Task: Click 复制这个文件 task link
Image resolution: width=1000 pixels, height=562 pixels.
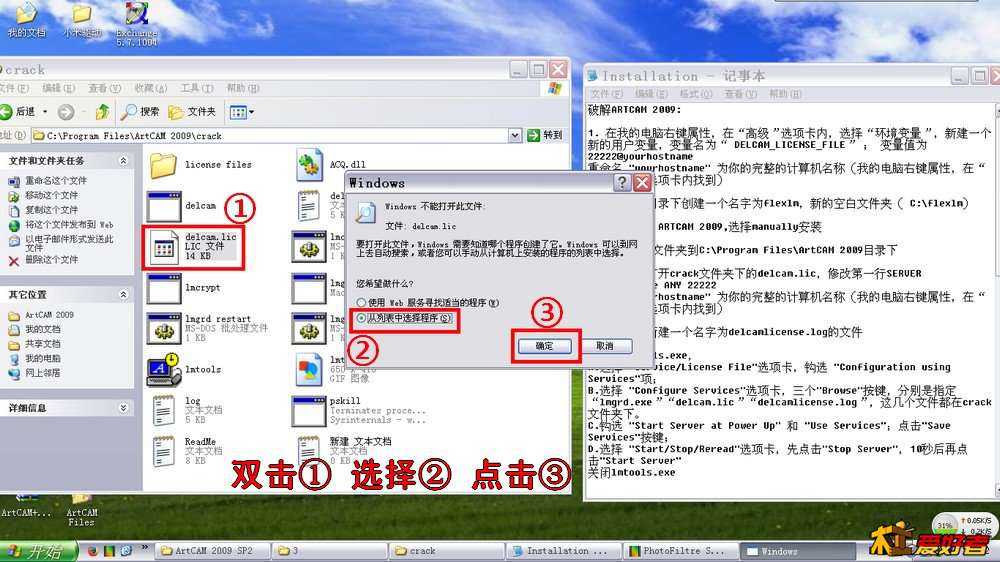Action: [51, 210]
